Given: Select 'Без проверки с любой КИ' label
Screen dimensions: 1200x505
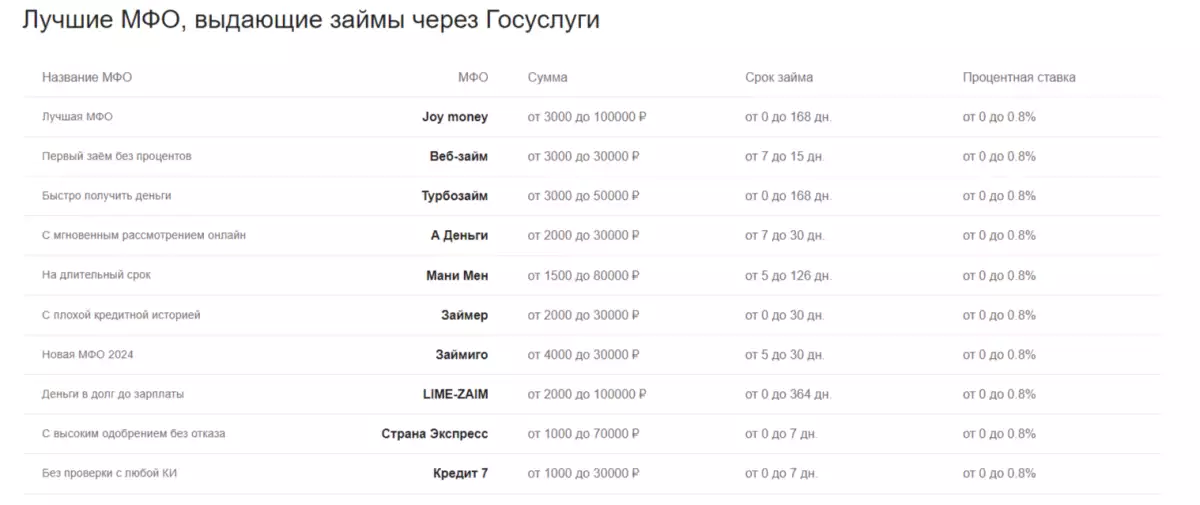Looking at the screenshot, I should pos(111,473).
